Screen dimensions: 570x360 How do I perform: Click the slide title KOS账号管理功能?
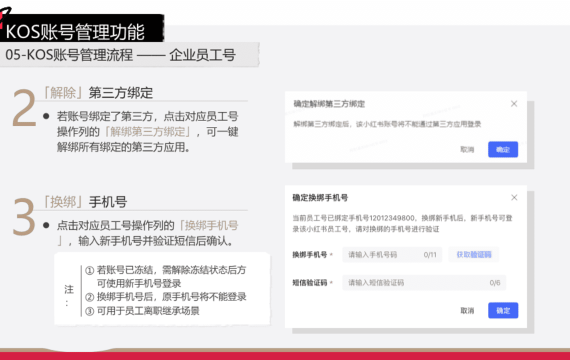point(75,32)
